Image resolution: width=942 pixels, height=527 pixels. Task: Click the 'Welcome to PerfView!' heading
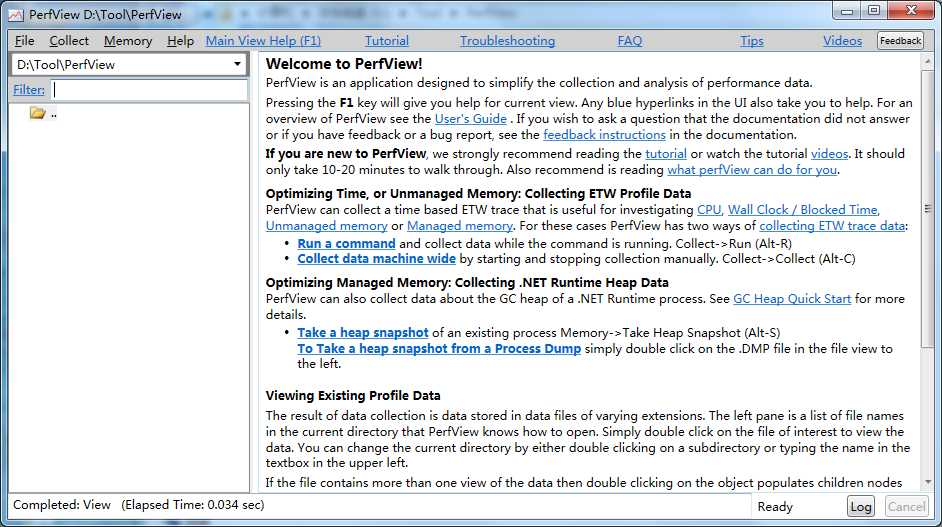344,64
